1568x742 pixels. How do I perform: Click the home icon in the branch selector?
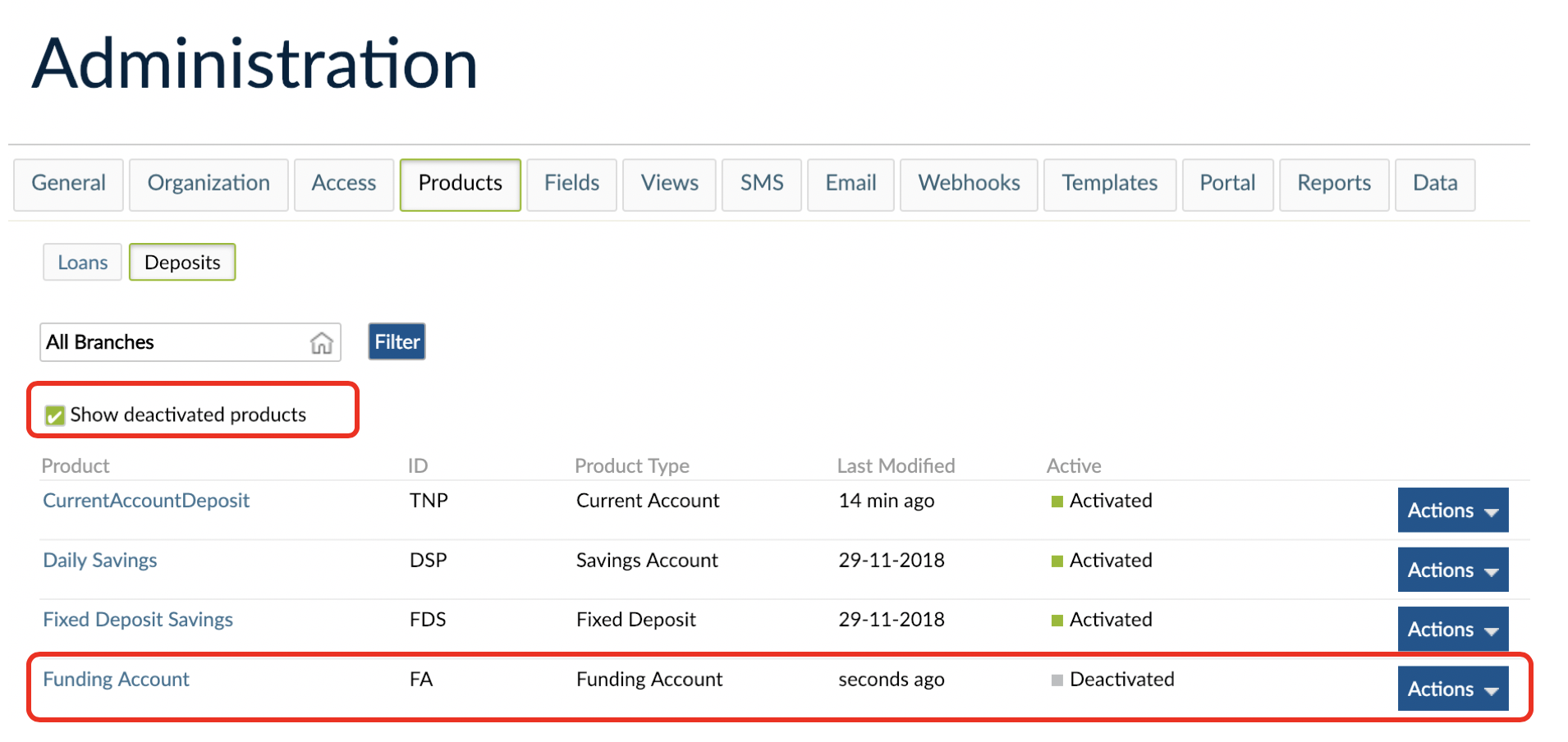coord(319,342)
